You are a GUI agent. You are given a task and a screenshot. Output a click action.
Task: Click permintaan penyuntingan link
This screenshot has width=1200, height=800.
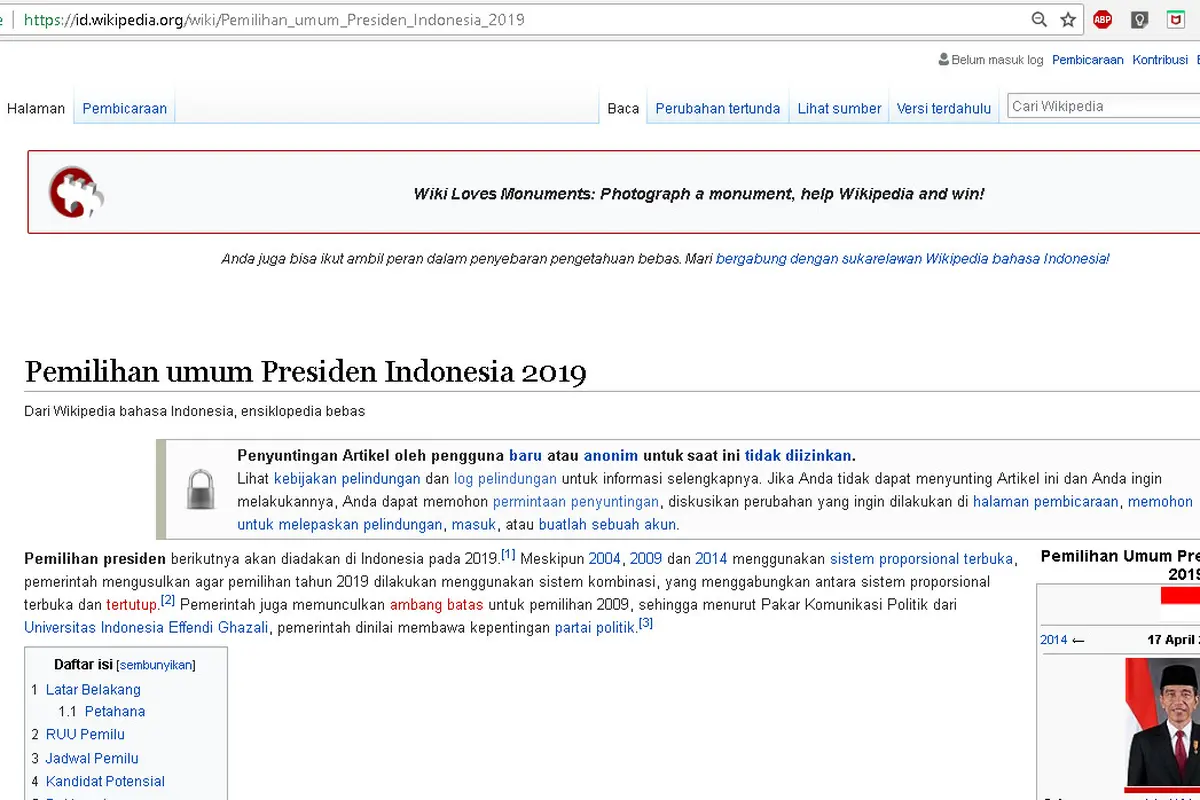(576, 501)
